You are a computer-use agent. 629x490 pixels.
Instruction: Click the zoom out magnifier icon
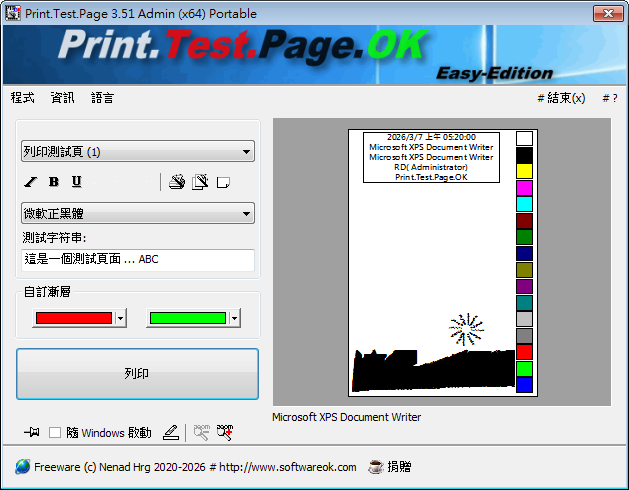202,433
